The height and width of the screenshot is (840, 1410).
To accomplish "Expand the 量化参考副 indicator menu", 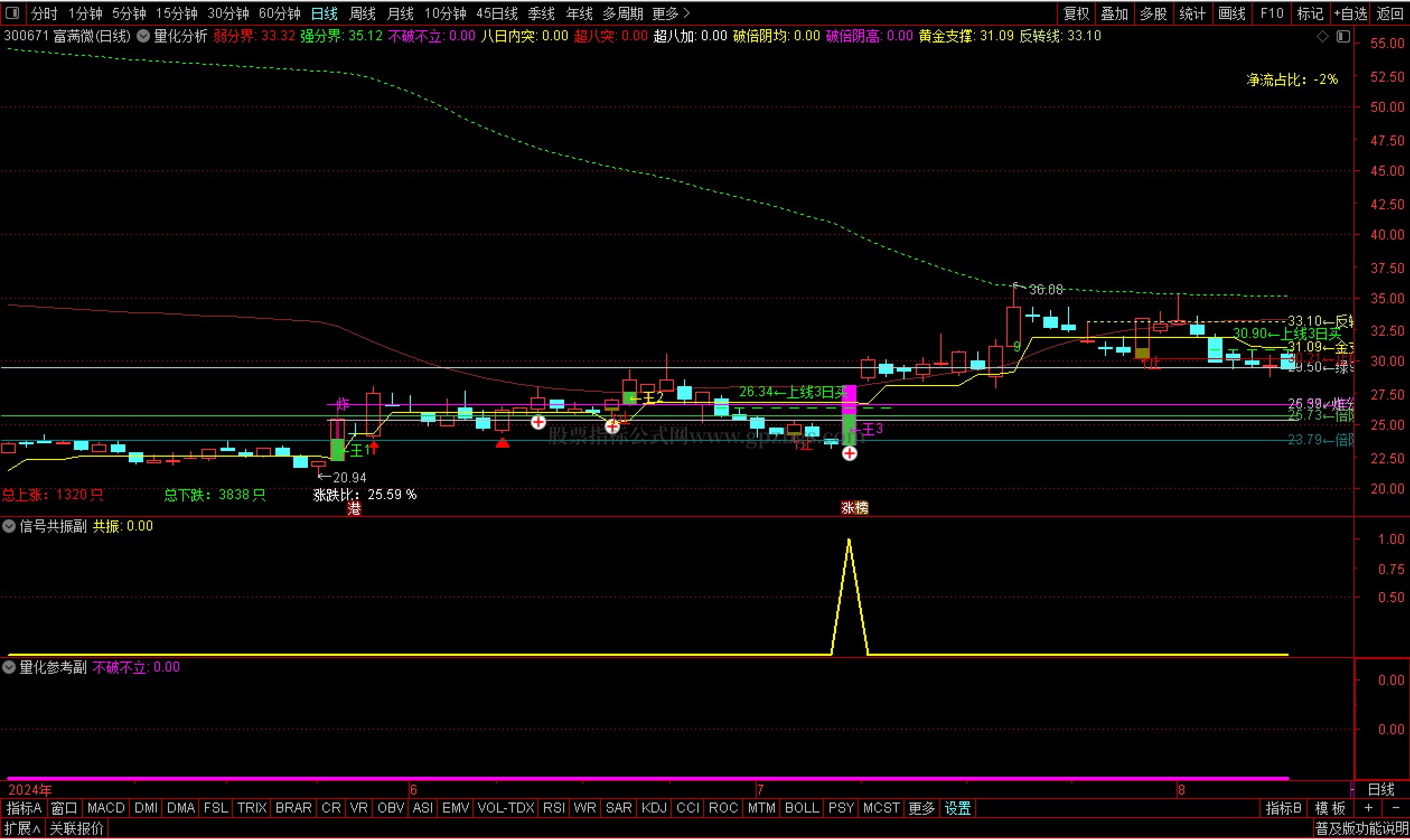I will point(9,668).
